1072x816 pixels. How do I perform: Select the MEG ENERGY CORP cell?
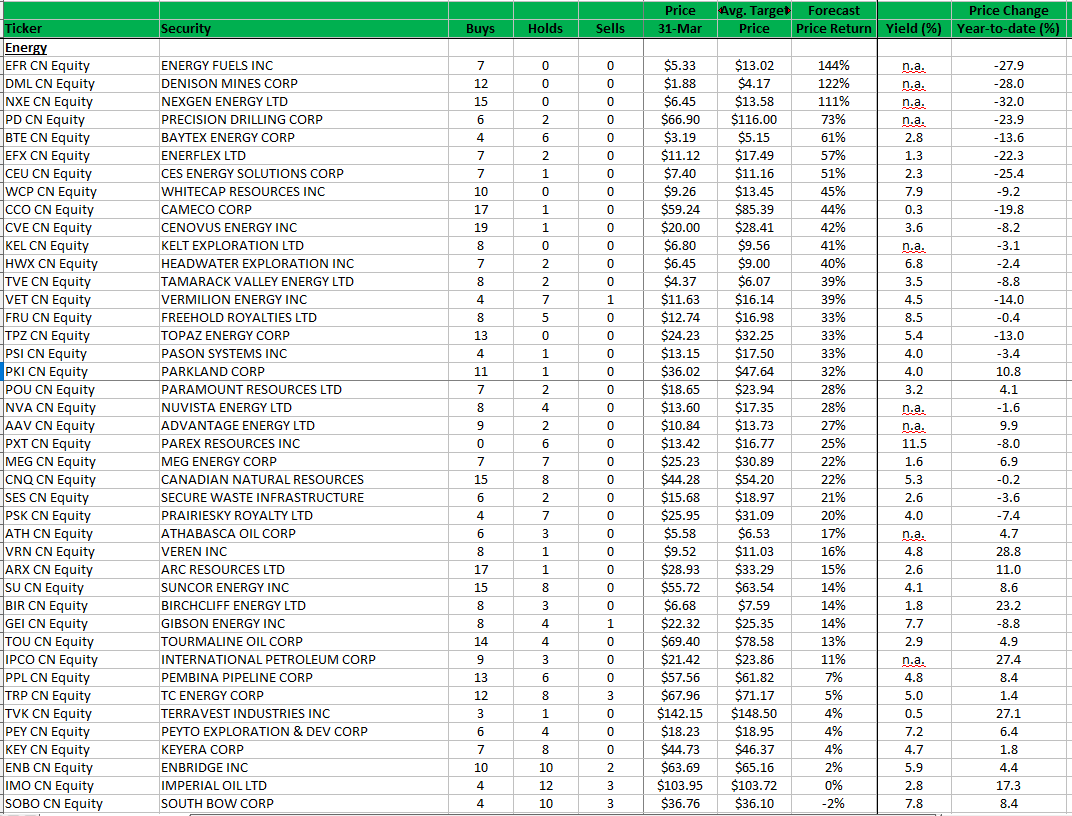click(x=304, y=461)
